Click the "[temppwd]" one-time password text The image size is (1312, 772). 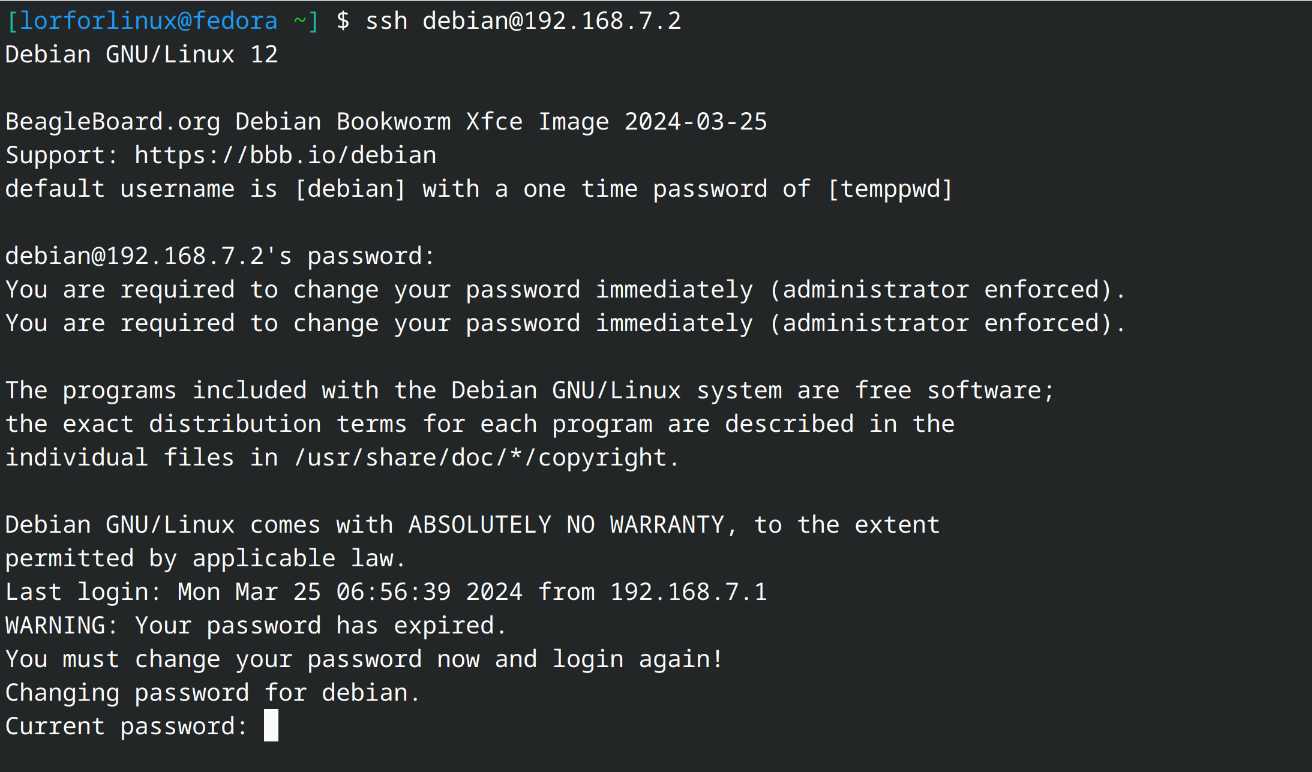[890, 189]
